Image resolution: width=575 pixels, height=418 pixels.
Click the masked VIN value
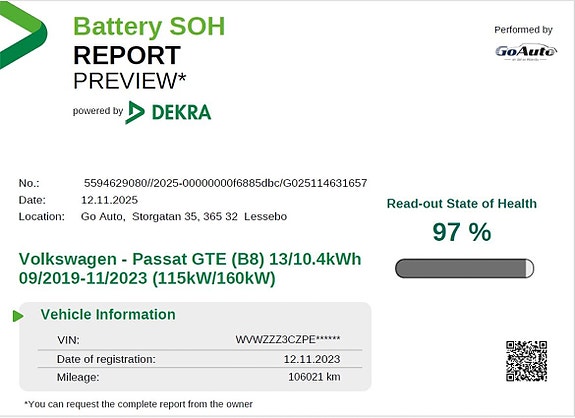click(x=288, y=340)
